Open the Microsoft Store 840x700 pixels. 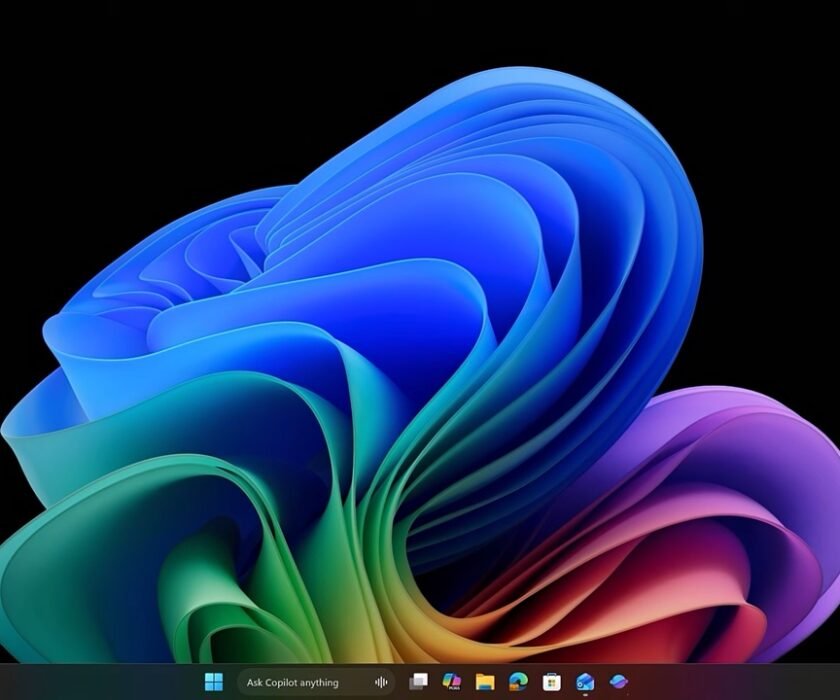tap(552, 682)
